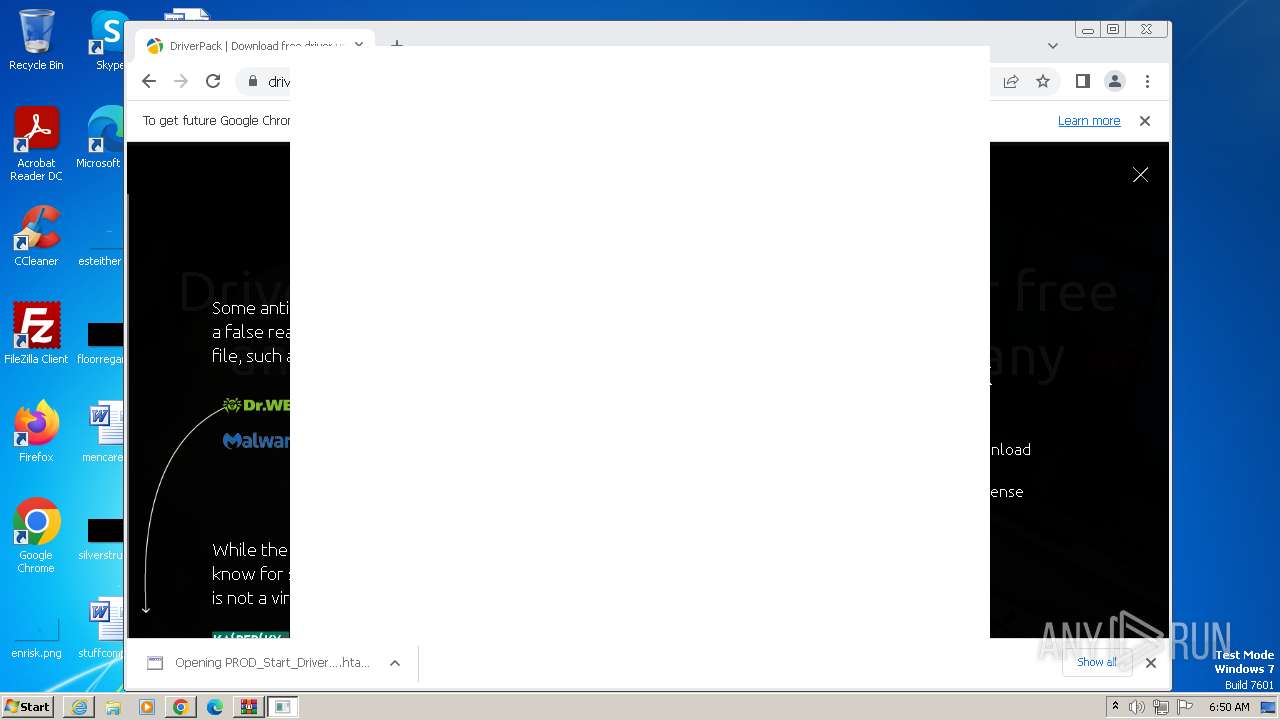Show all downloads
This screenshot has height=720, width=1280.
click(x=1097, y=662)
